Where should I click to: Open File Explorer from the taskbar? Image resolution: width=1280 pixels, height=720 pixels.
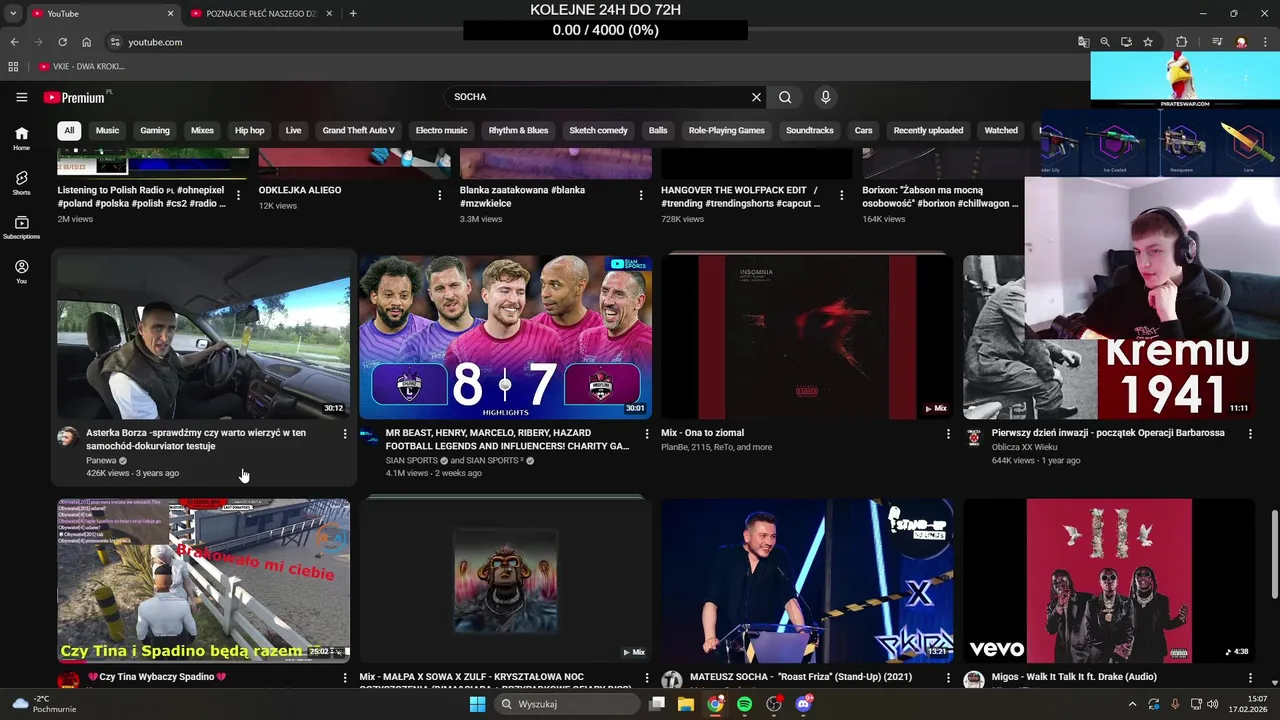(x=686, y=704)
